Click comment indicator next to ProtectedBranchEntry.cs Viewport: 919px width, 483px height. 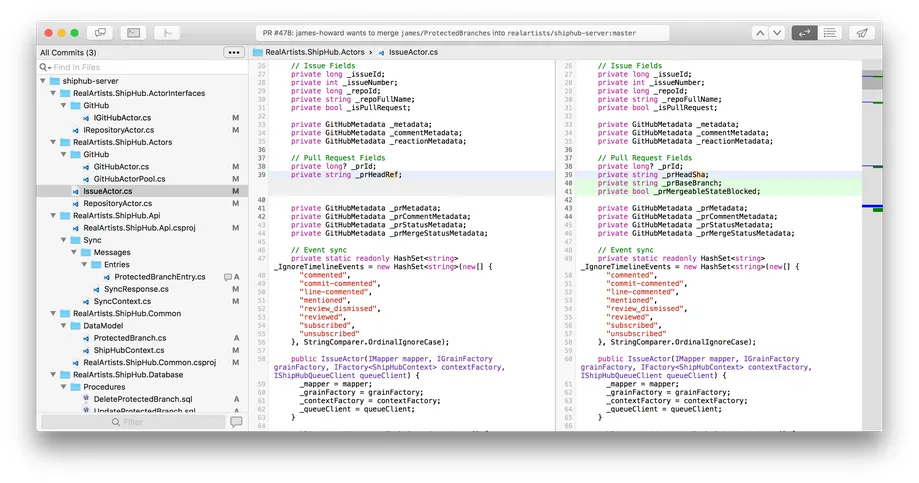point(227,277)
